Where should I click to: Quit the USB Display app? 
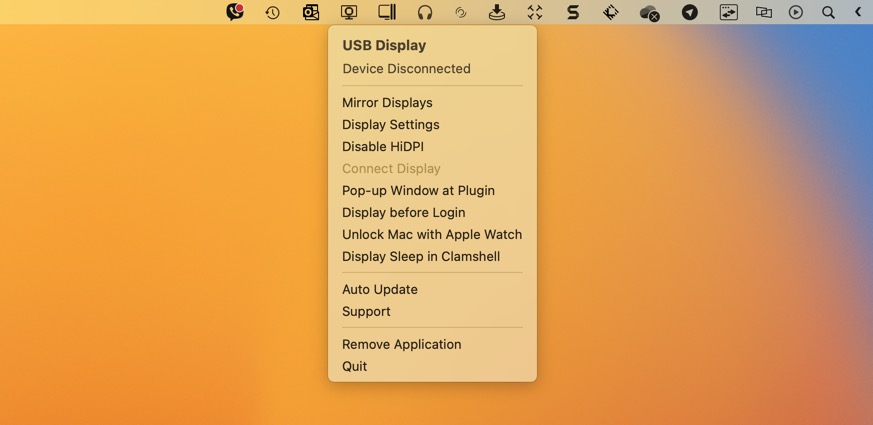(x=355, y=367)
